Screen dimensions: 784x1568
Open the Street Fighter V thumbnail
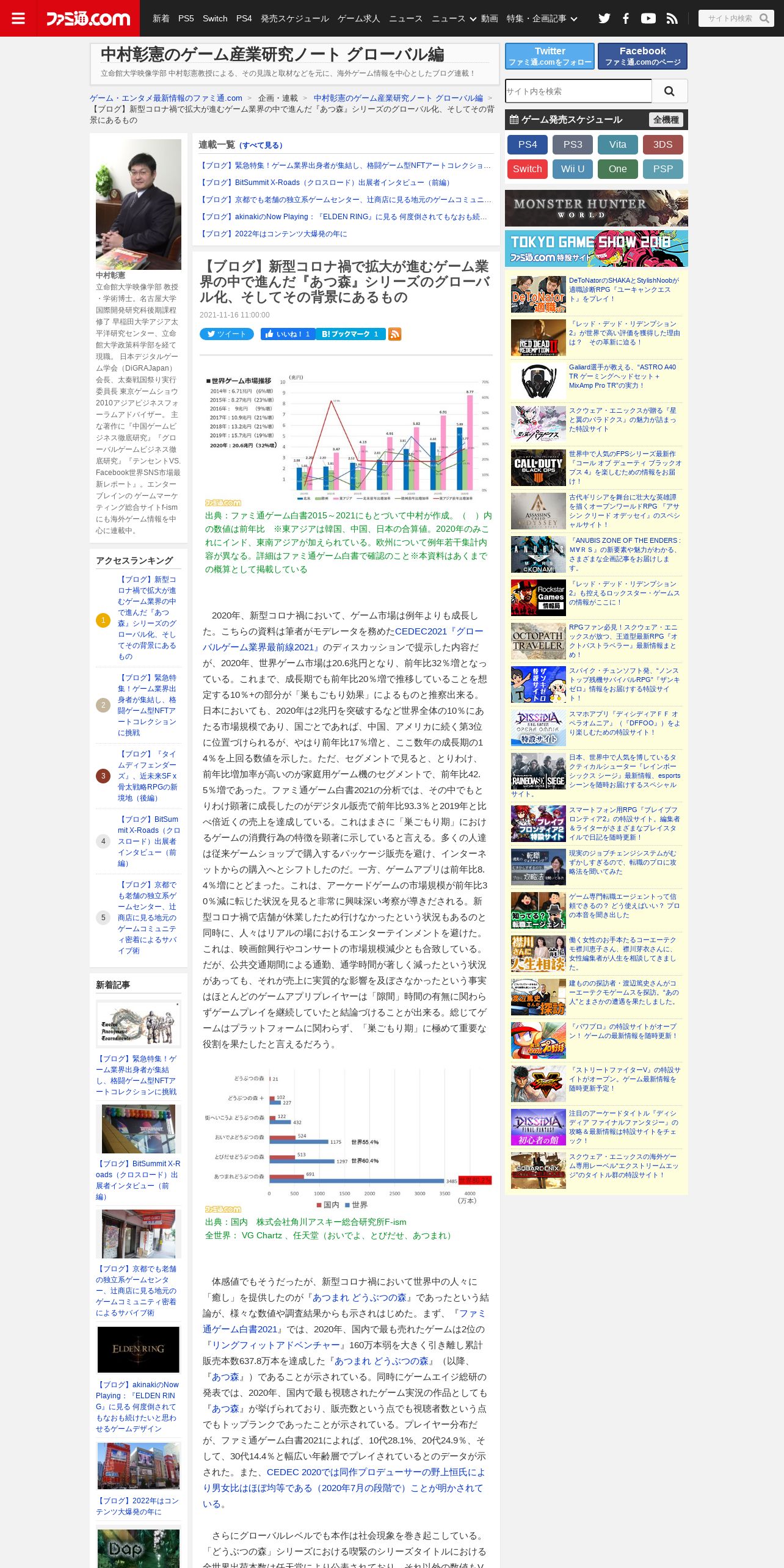click(x=539, y=1084)
